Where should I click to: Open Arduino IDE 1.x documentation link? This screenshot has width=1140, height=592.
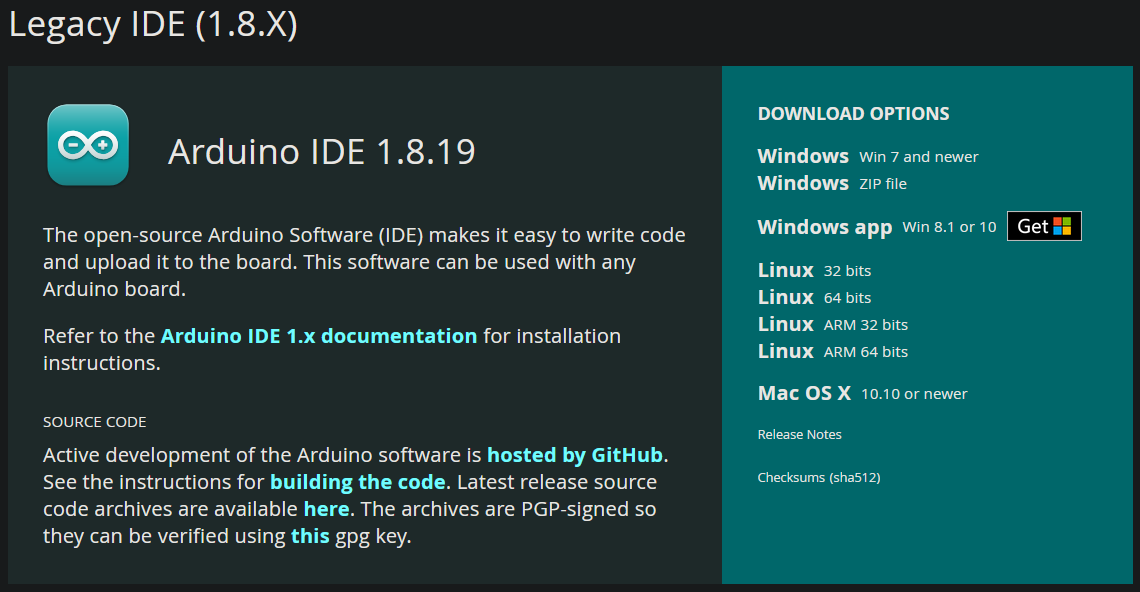[318, 336]
